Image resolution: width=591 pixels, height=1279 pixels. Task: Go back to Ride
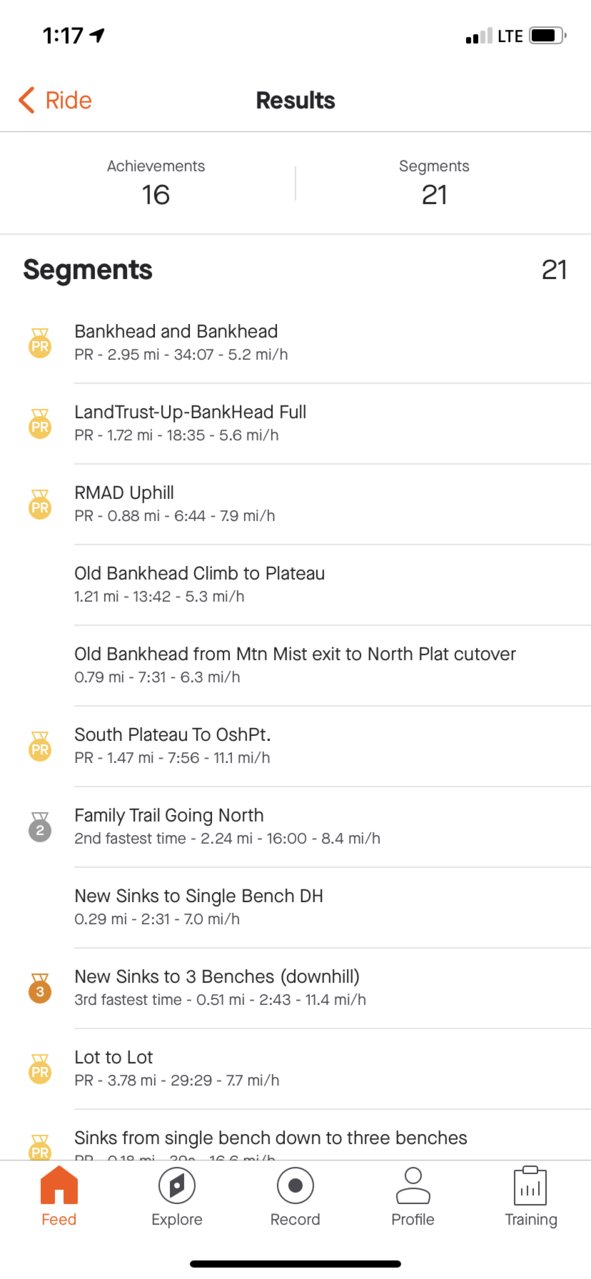tap(55, 100)
